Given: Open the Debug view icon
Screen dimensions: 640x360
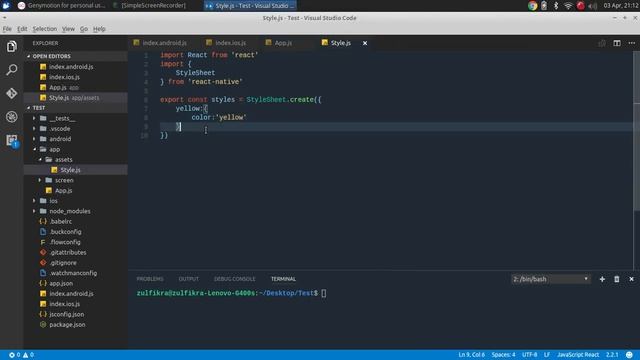Looking at the screenshot, I should [11, 117].
